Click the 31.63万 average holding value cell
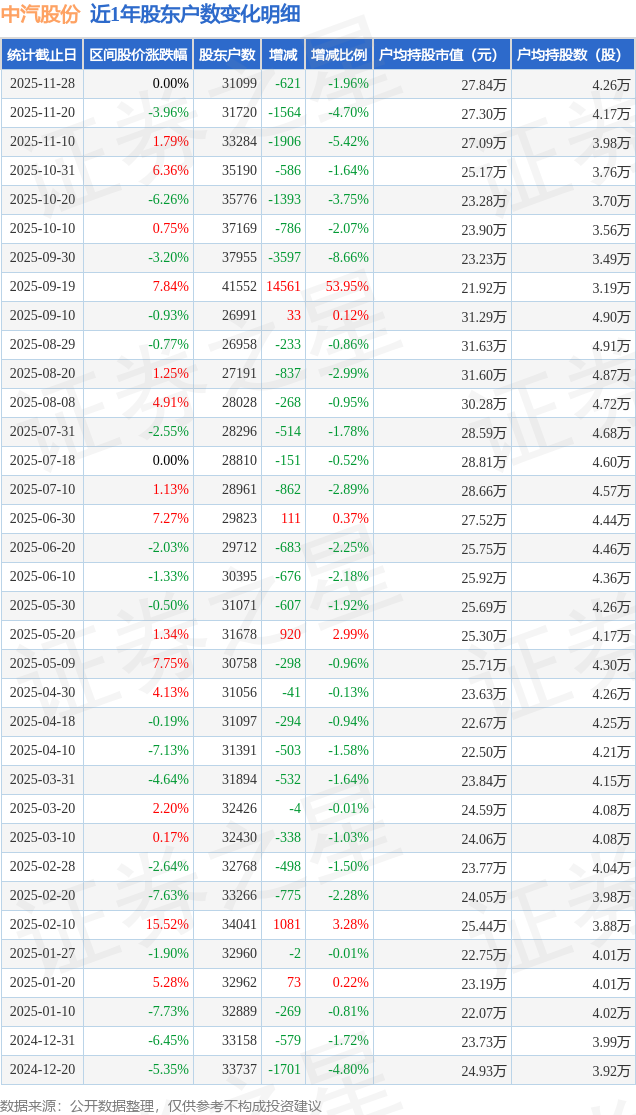 pos(484,346)
